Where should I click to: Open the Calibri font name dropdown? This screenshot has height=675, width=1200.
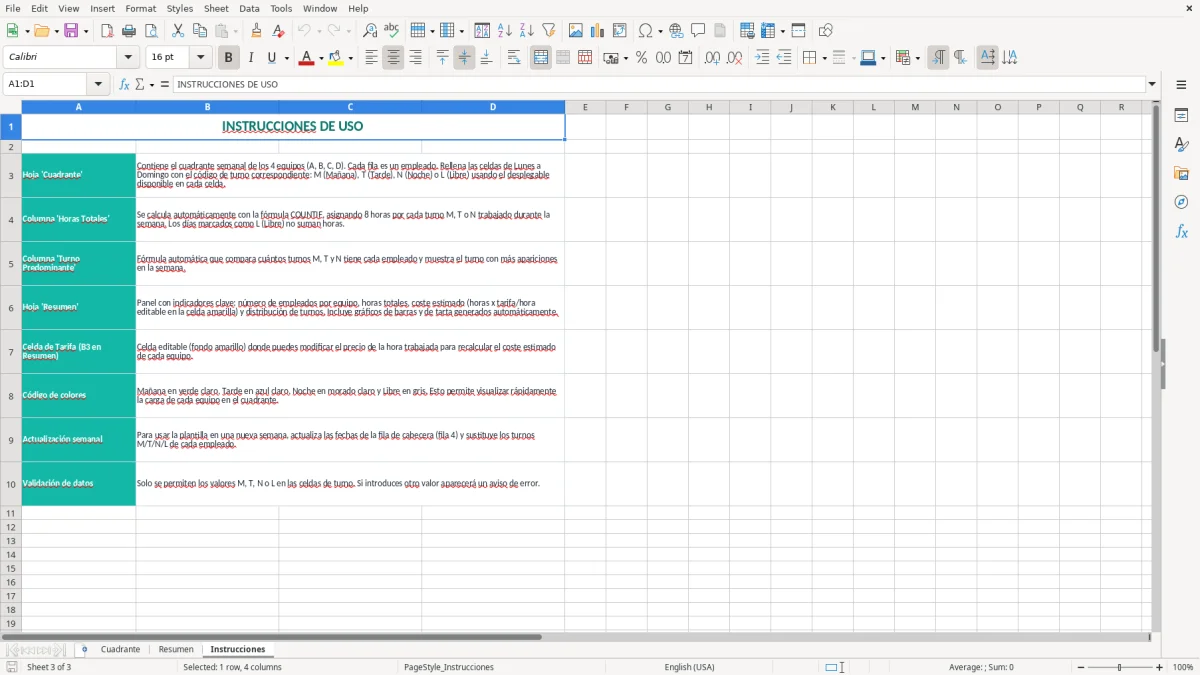[x=129, y=58]
